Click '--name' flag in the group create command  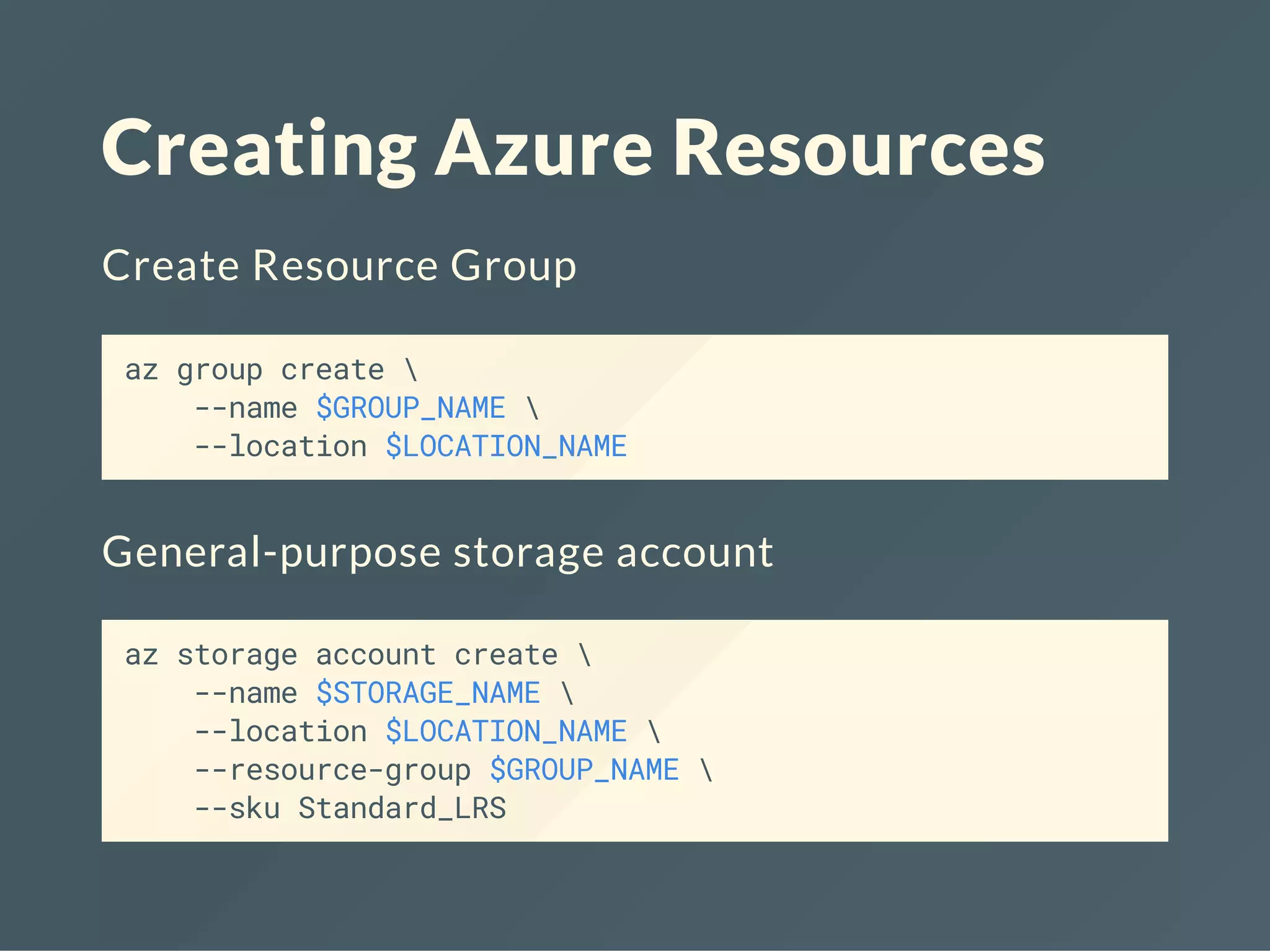246,408
